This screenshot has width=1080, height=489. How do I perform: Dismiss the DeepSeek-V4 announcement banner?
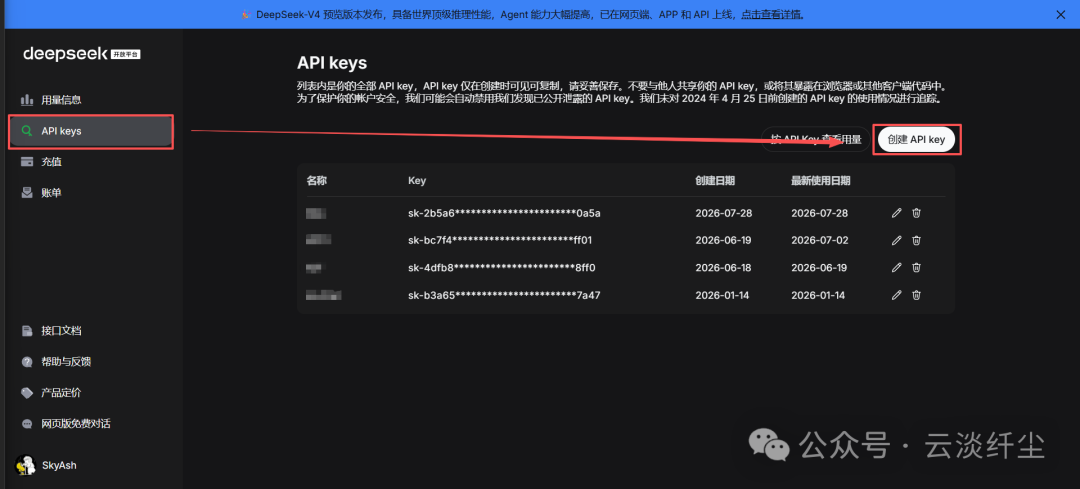[1061, 14]
